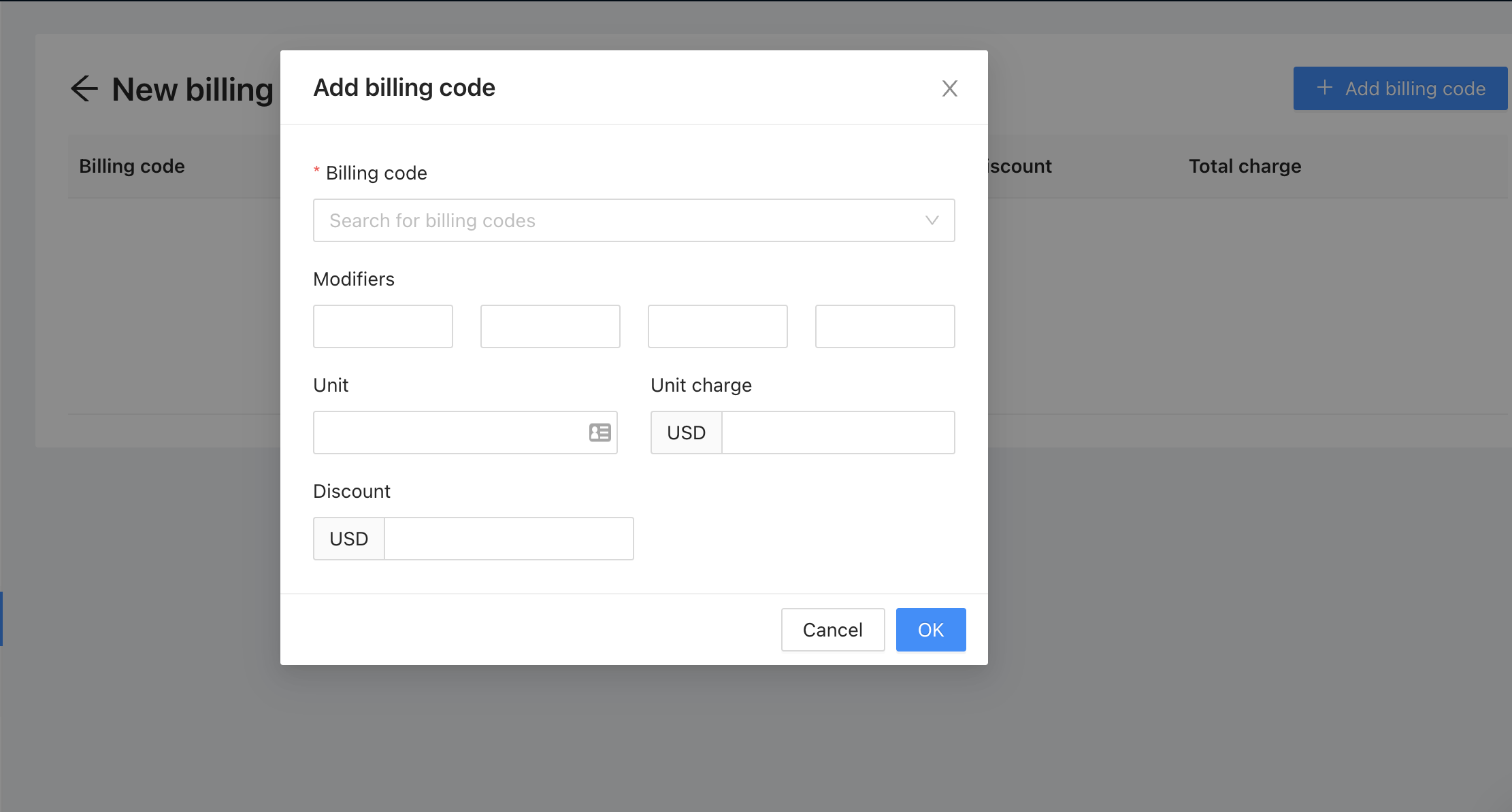Viewport: 1512px width, 812px height.
Task: Close the Add billing code dialog
Action: click(x=949, y=88)
